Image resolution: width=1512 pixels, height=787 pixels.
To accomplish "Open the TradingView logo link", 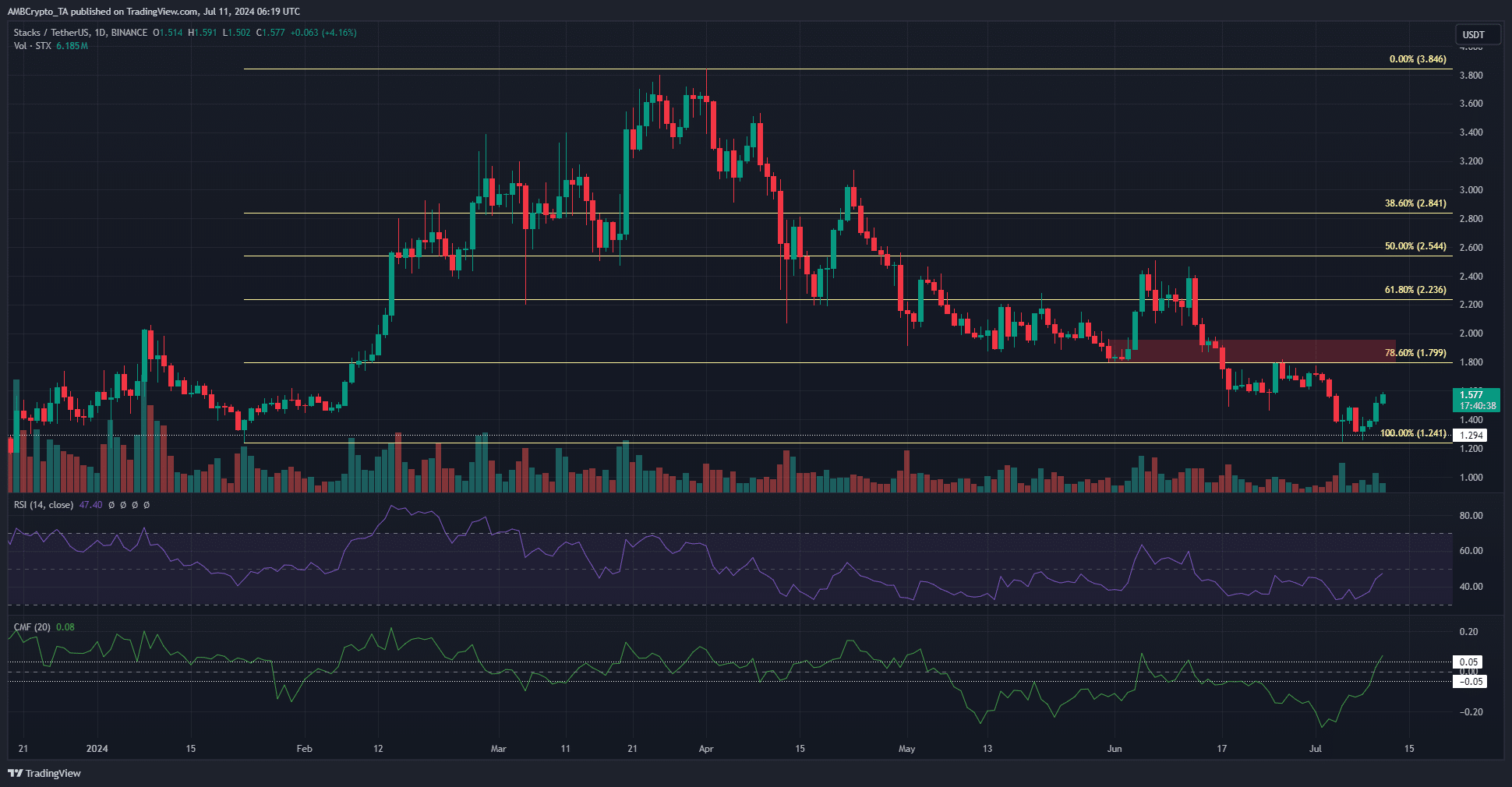I will (x=44, y=773).
